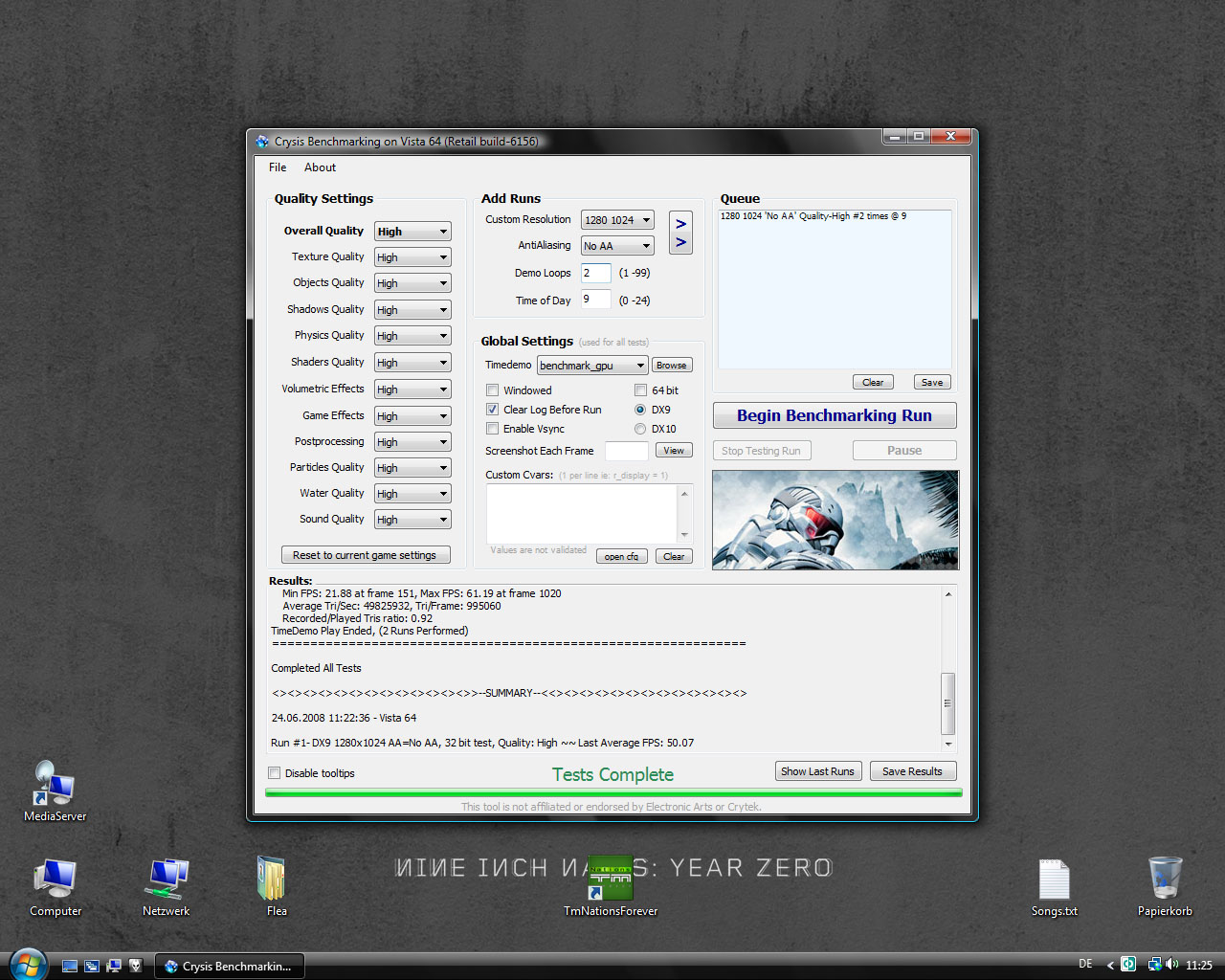Click Begin Benchmarking Run button
Screen dimensions: 1225x980
tap(834, 415)
